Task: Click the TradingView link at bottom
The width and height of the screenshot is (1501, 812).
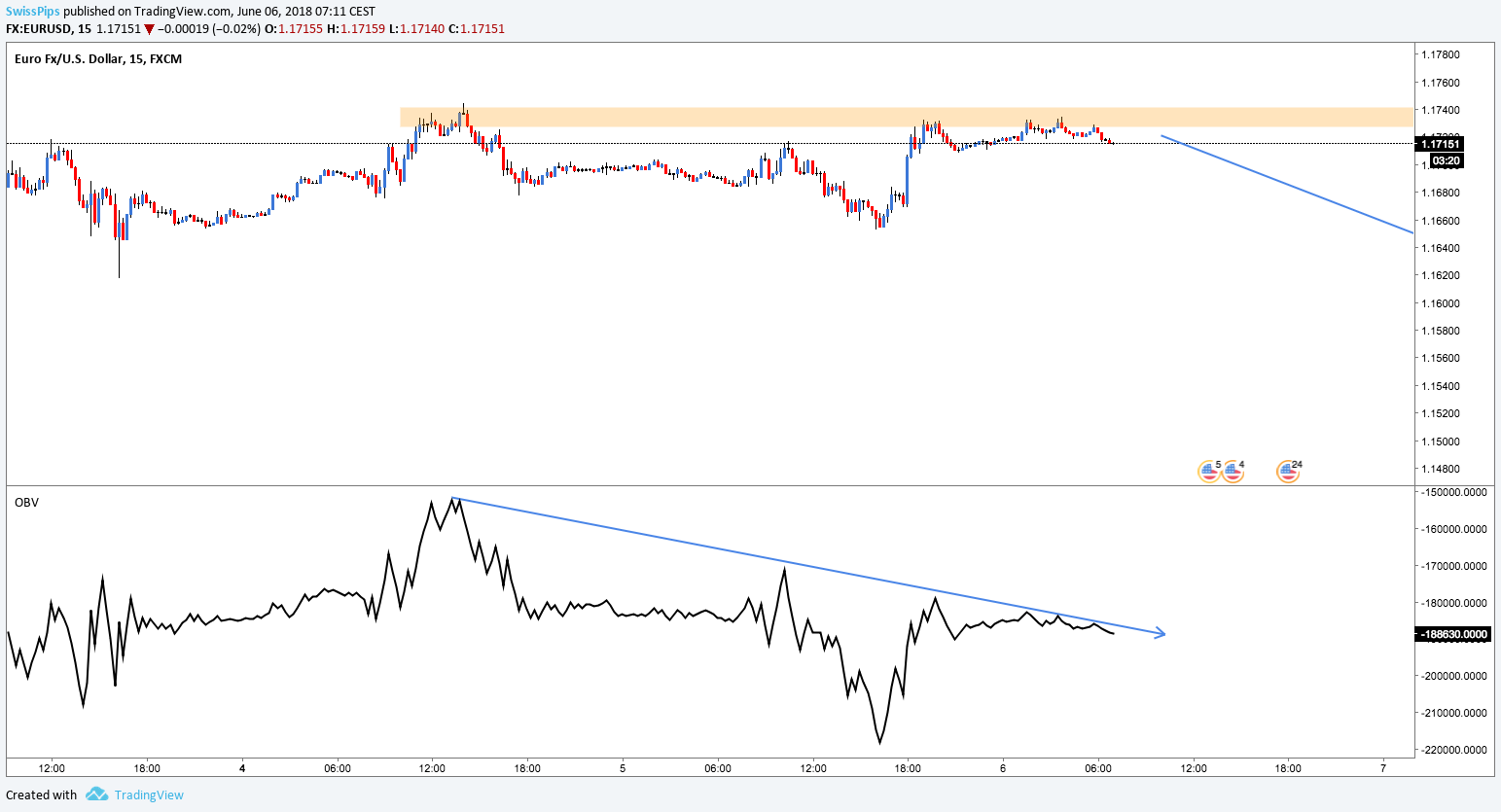Action: (149, 794)
